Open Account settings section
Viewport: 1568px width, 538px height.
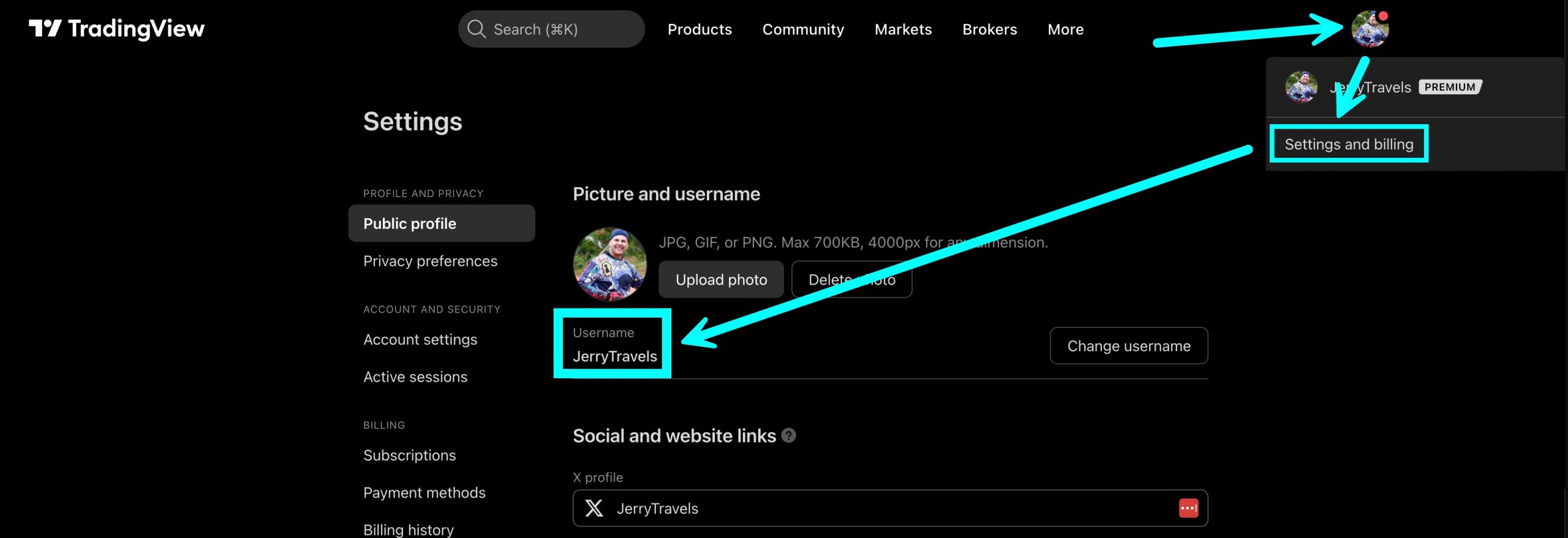(420, 339)
